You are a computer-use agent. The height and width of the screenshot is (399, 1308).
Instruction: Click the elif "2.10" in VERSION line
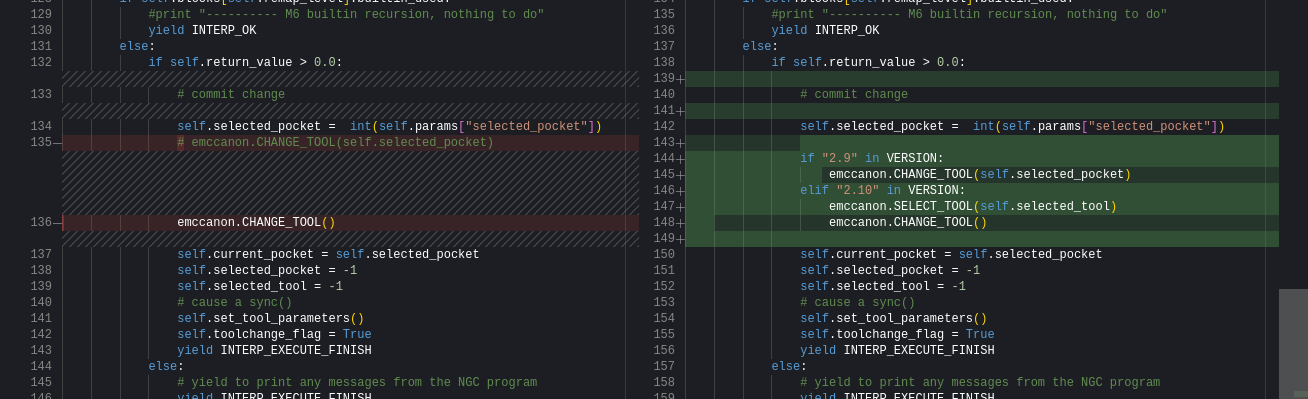(883, 191)
